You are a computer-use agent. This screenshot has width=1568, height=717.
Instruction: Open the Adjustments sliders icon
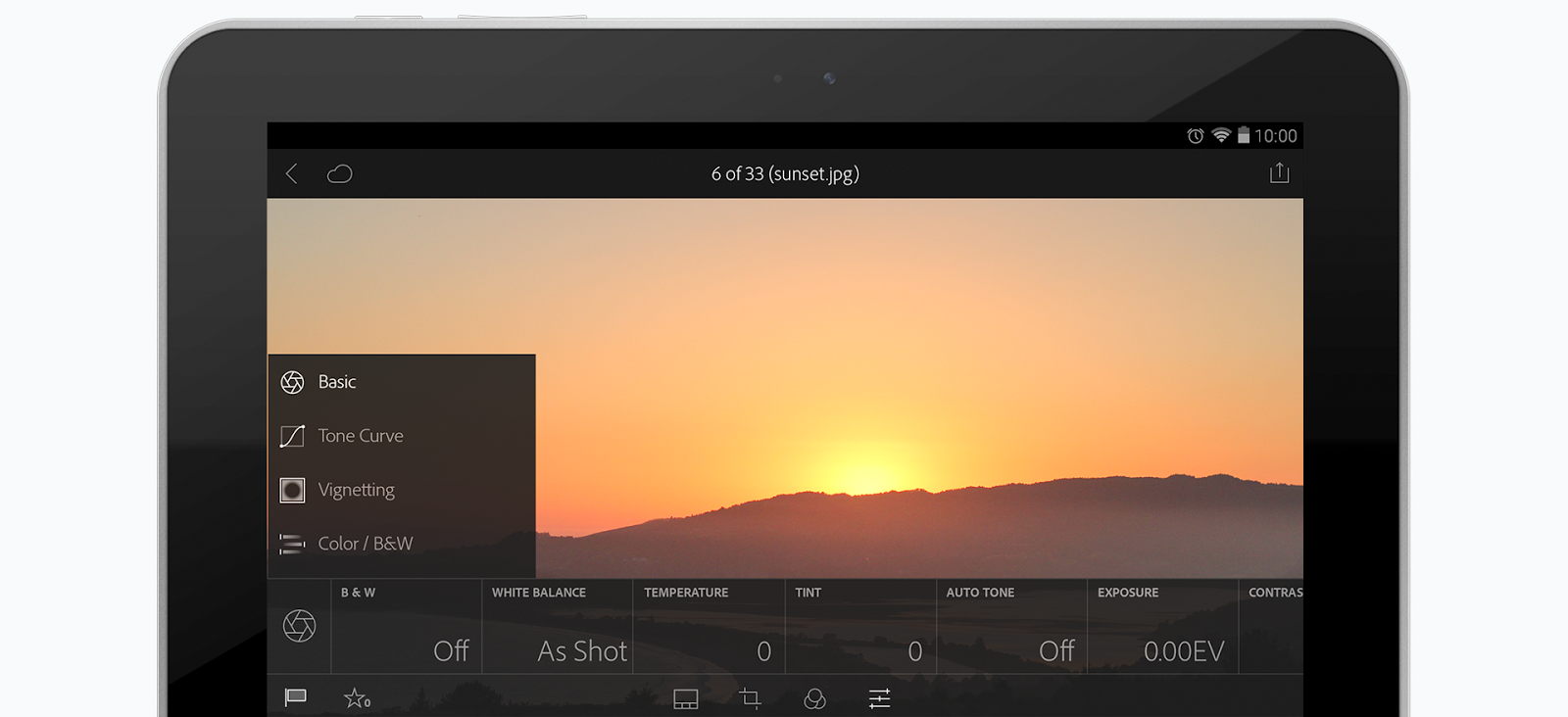pyautogui.click(x=879, y=698)
